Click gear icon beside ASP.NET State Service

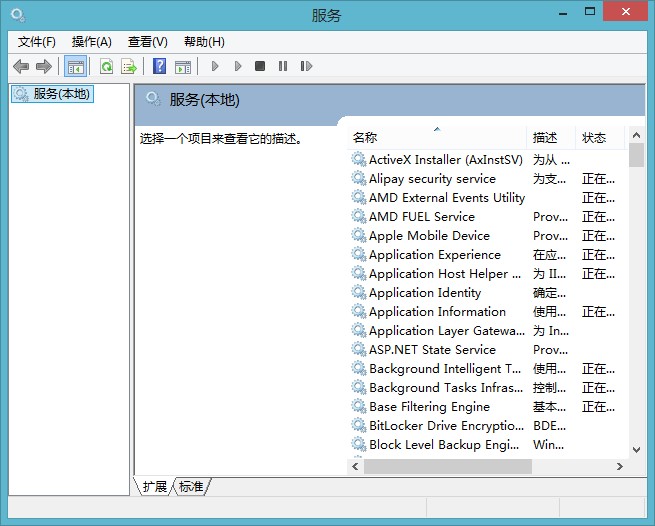[x=358, y=349]
